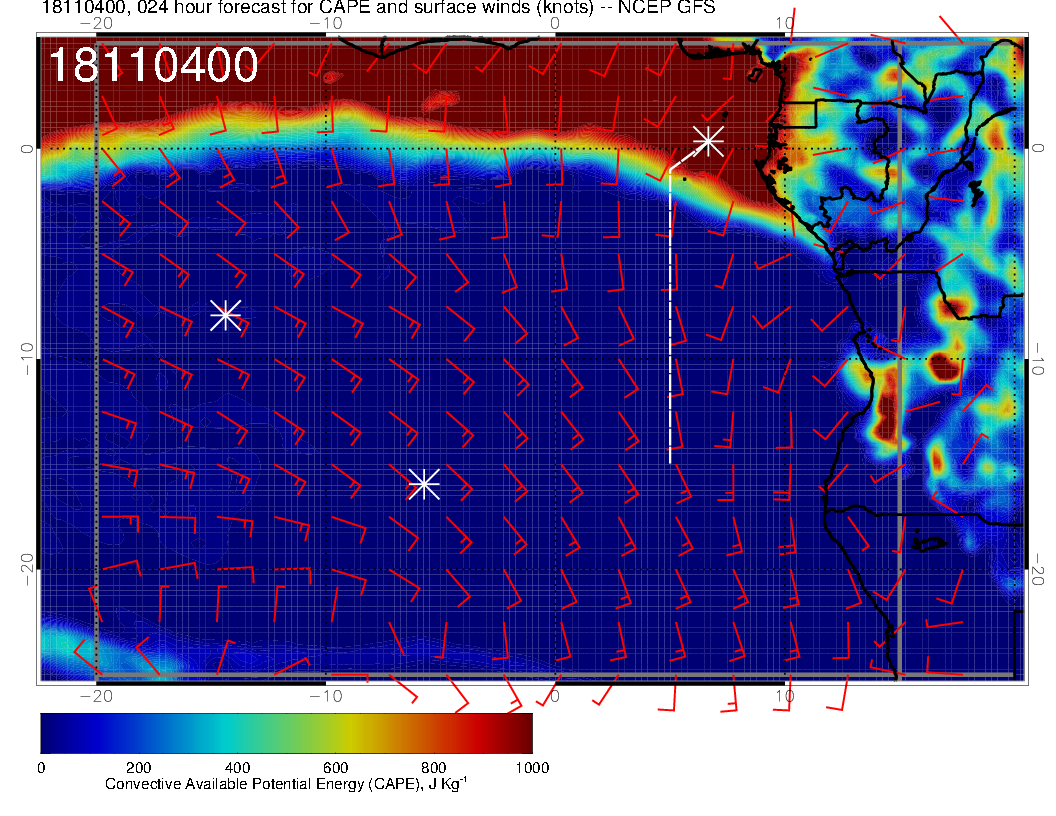Click the colorbar tick label 800
This screenshot has height=816, width=1056.
pyautogui.click(x=433, y=768)
